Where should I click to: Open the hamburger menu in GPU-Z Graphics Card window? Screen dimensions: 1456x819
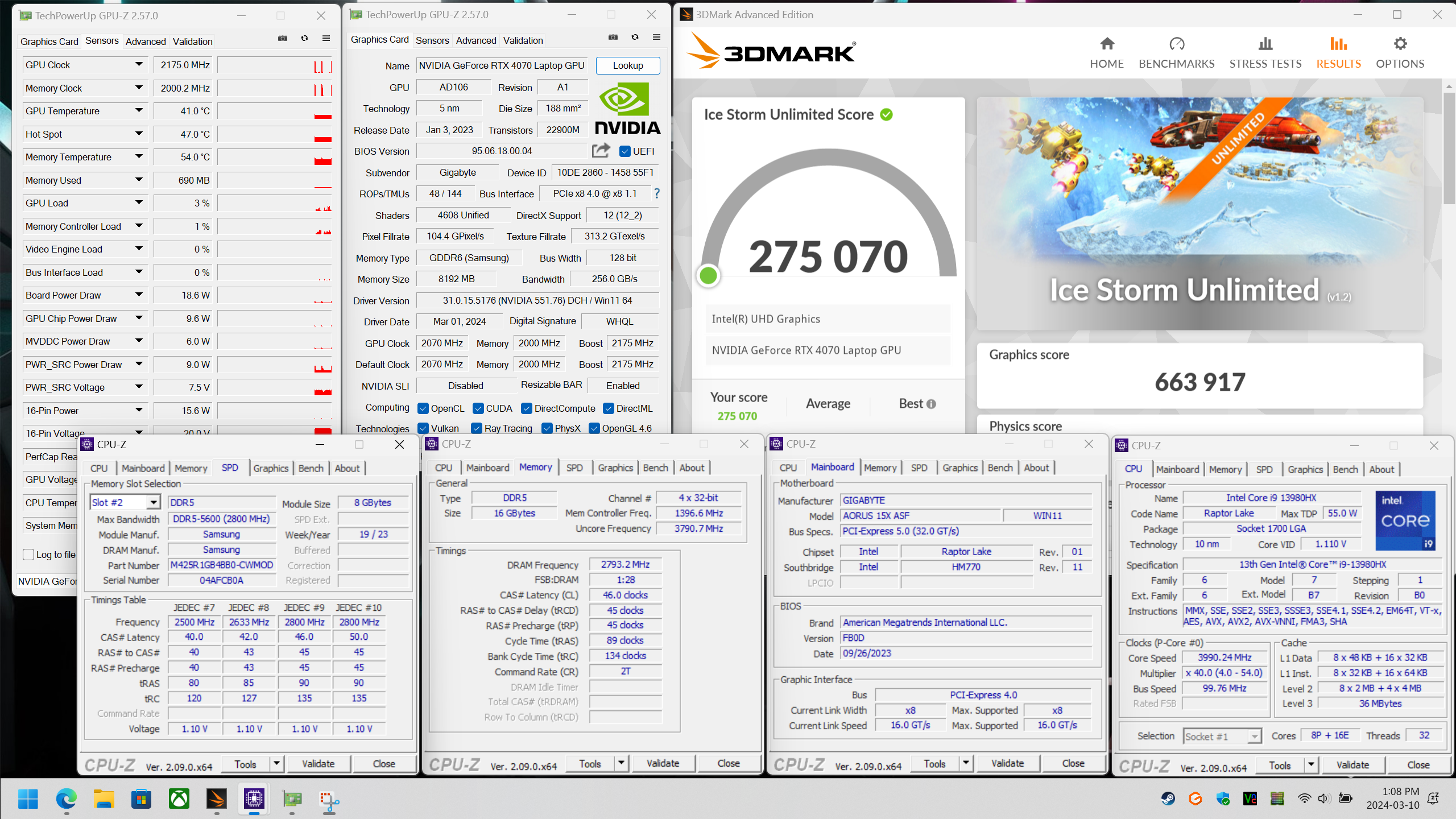[x=657, y=38]
